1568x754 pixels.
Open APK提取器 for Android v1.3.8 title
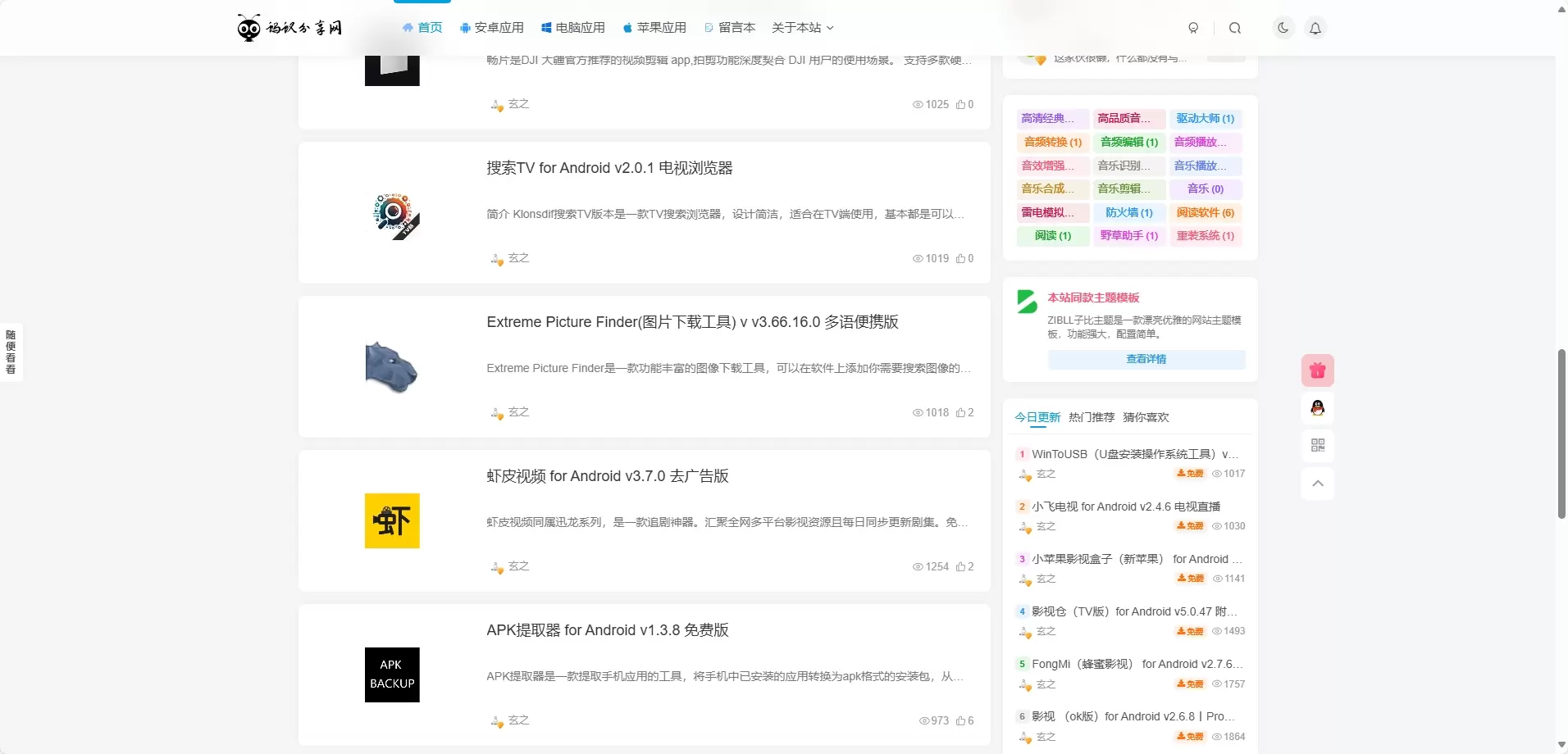tap(608, 630)
